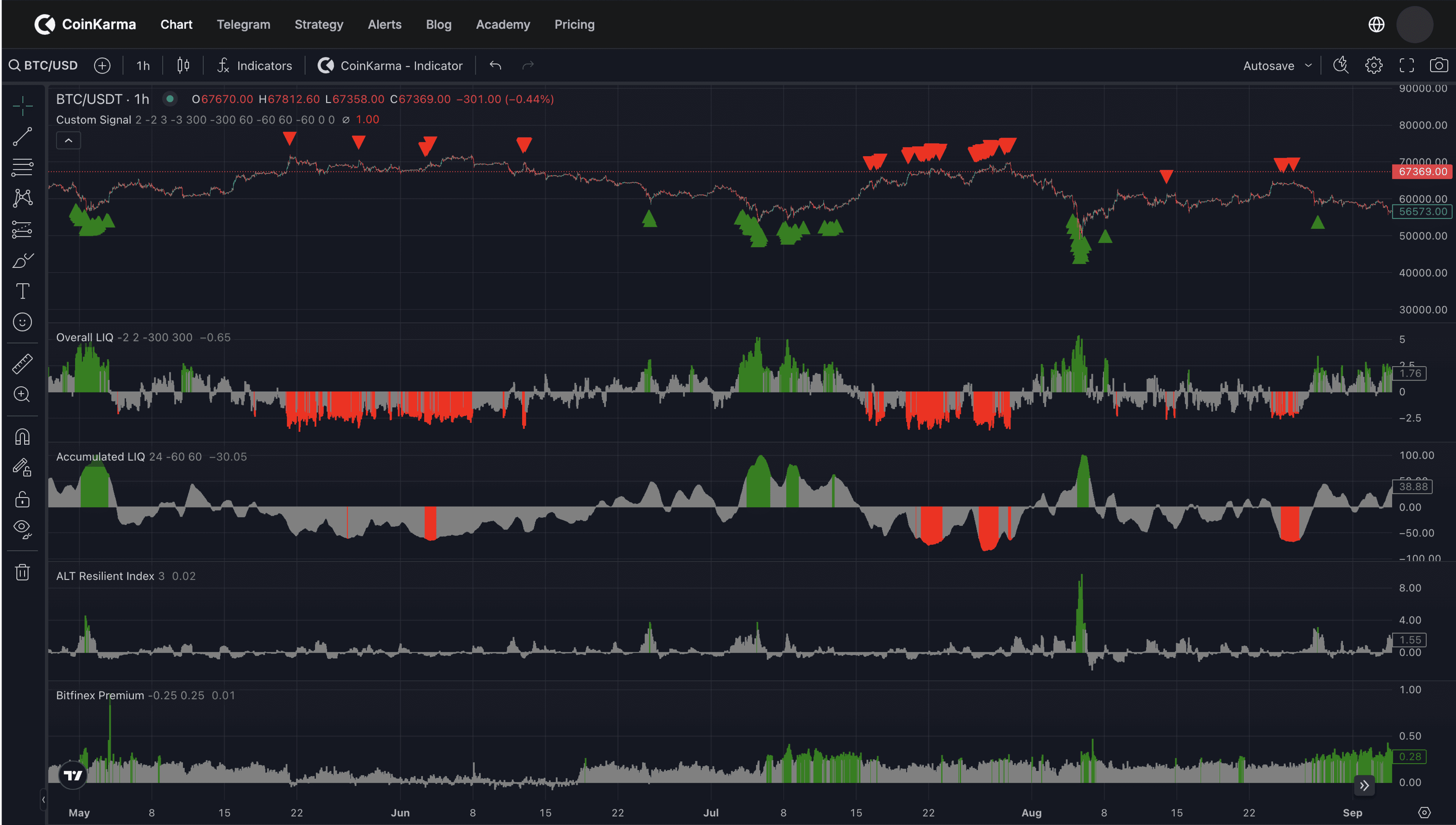
Task: Open the Pricing page link
Action: [574, 24]
